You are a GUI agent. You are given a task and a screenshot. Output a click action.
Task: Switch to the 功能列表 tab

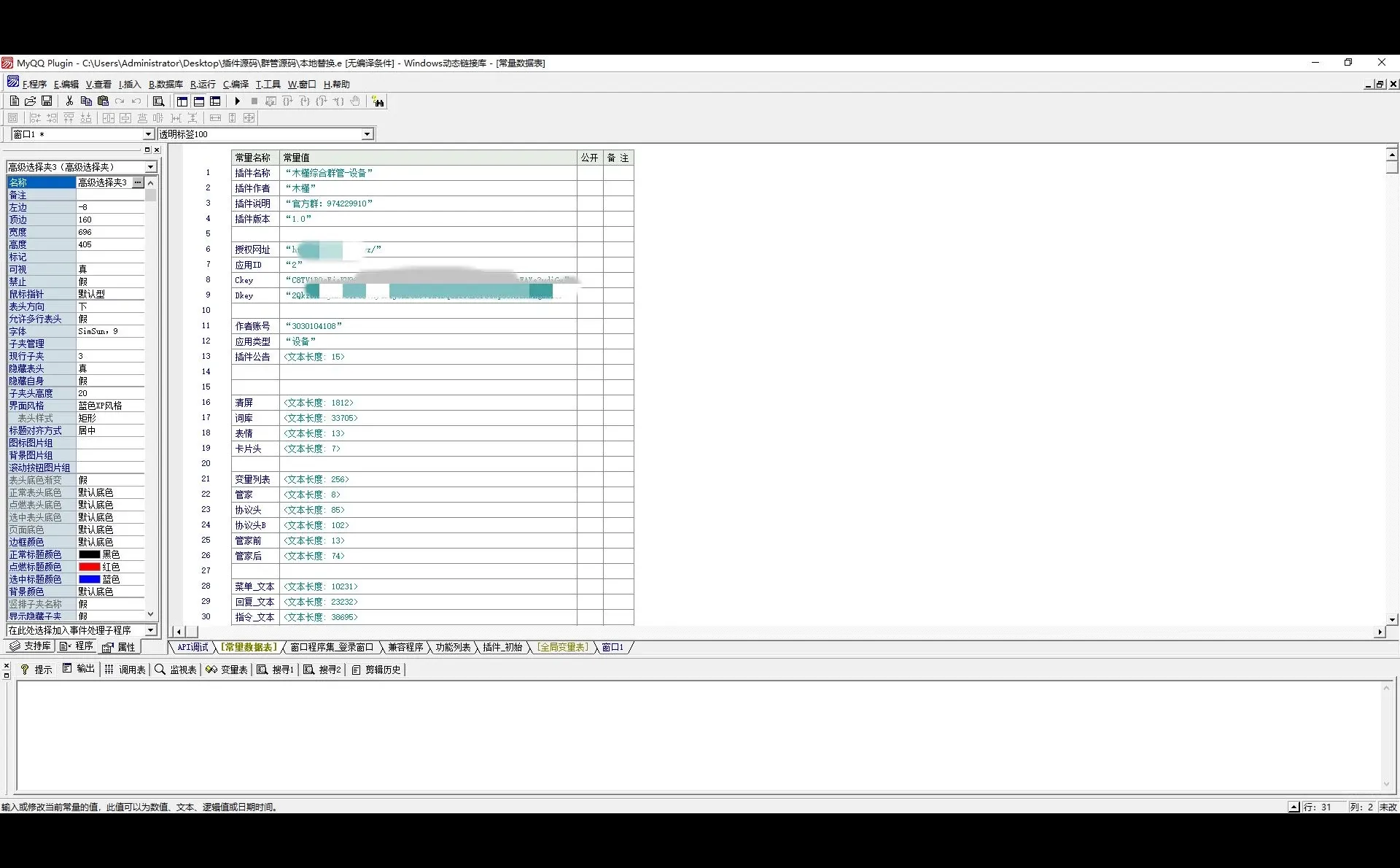pos(453,648)
